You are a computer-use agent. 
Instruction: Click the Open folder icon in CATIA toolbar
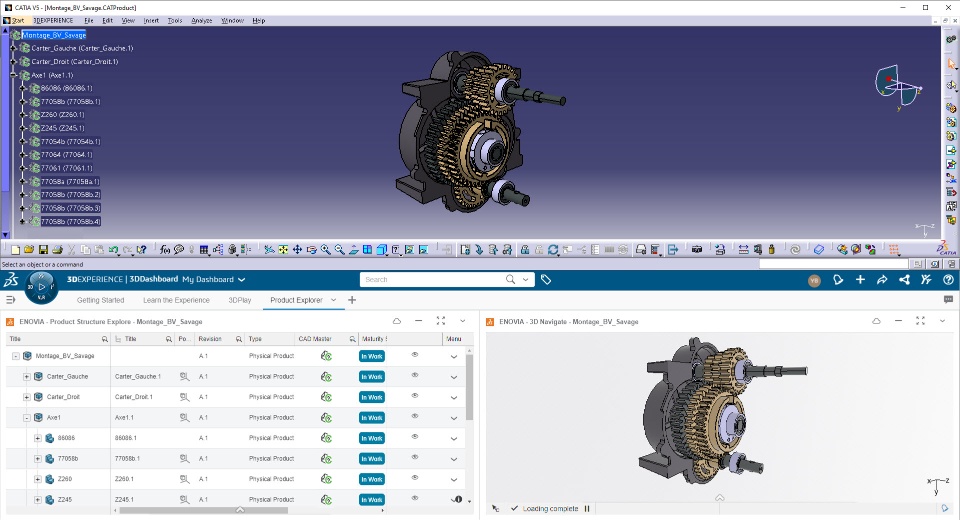click(x=29, y=250)
